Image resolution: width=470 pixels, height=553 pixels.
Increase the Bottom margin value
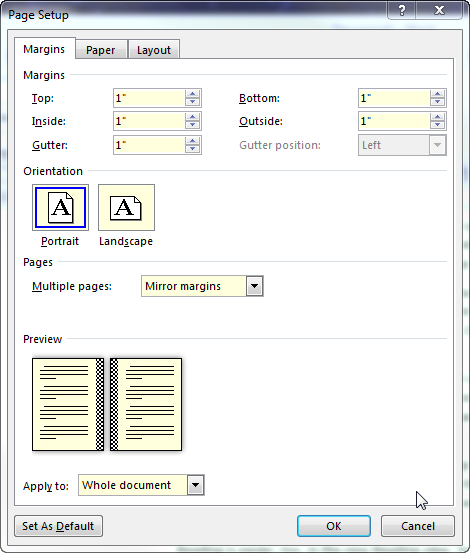point(437,94)
